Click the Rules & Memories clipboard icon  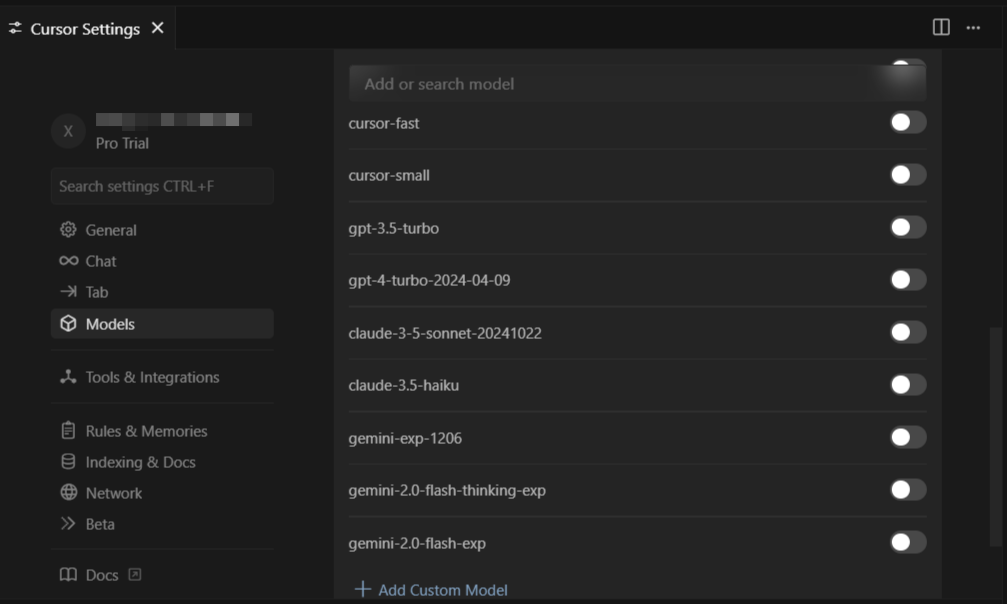pos(68,431)
